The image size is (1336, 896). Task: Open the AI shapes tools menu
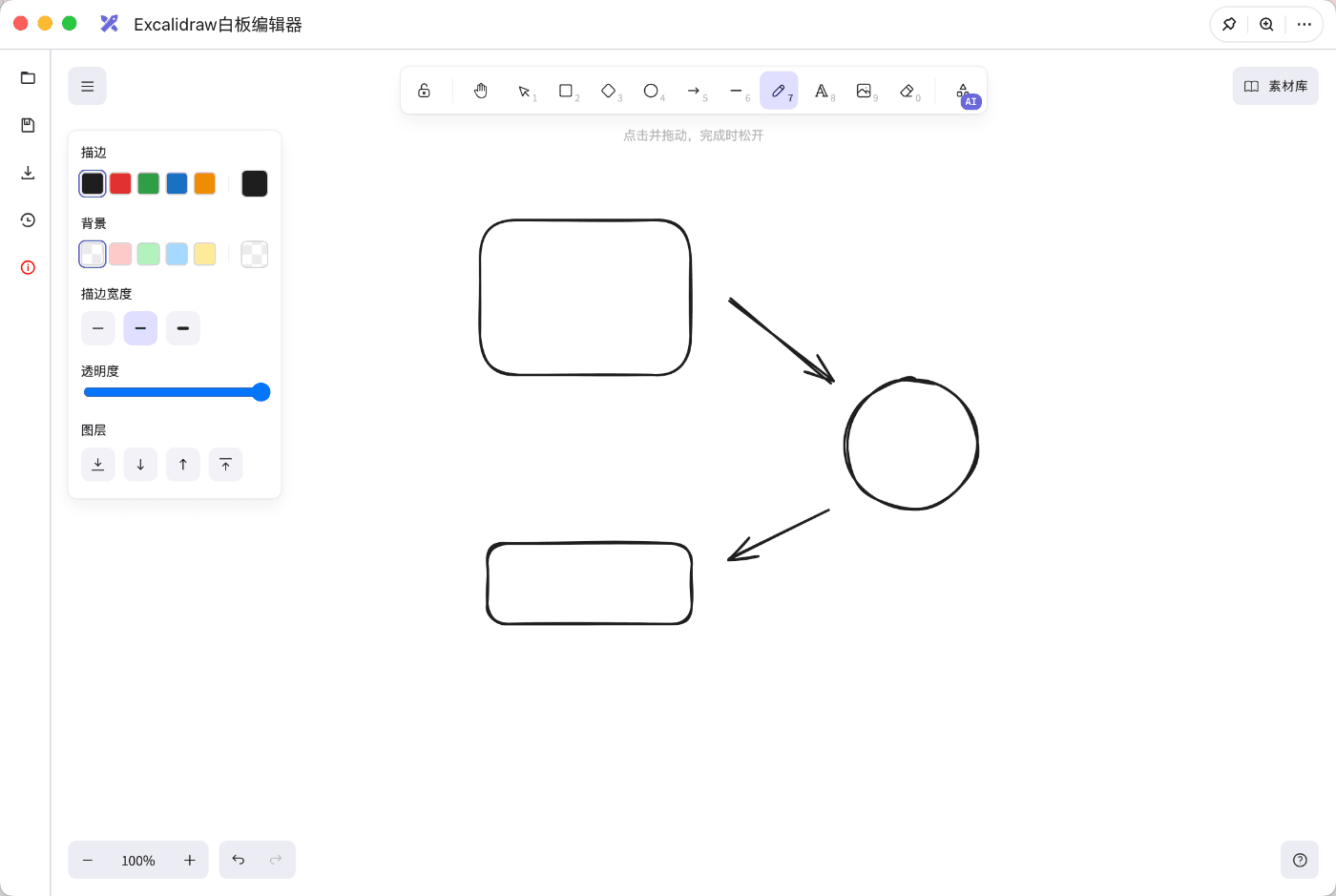[x=964, y=91]
